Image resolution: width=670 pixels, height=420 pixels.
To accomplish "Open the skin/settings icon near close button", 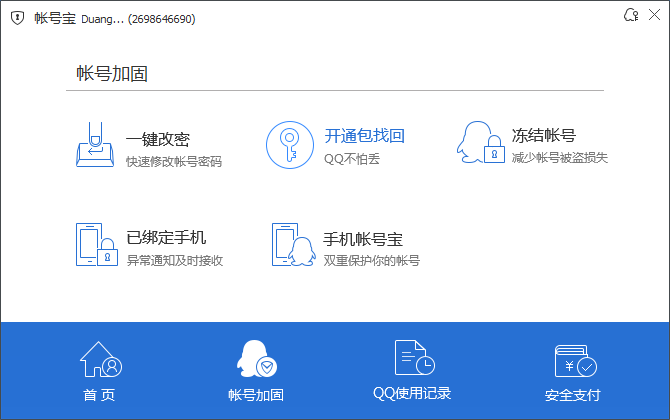I will [x=631, y=15].
